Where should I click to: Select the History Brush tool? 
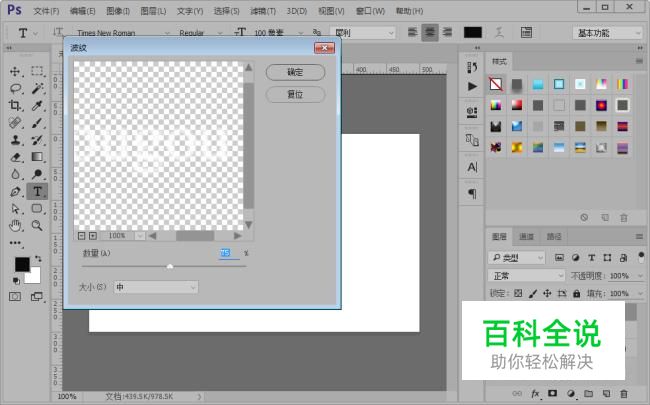pyautogui.click(x=37, y=140)
